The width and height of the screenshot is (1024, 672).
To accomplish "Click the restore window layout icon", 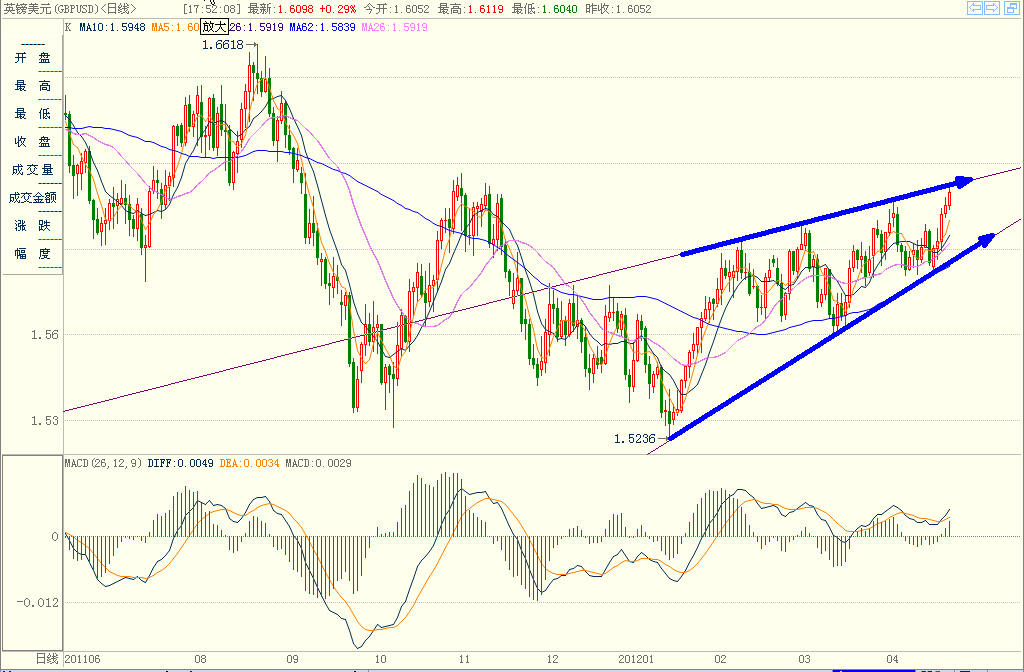I will pos(1011,8).
